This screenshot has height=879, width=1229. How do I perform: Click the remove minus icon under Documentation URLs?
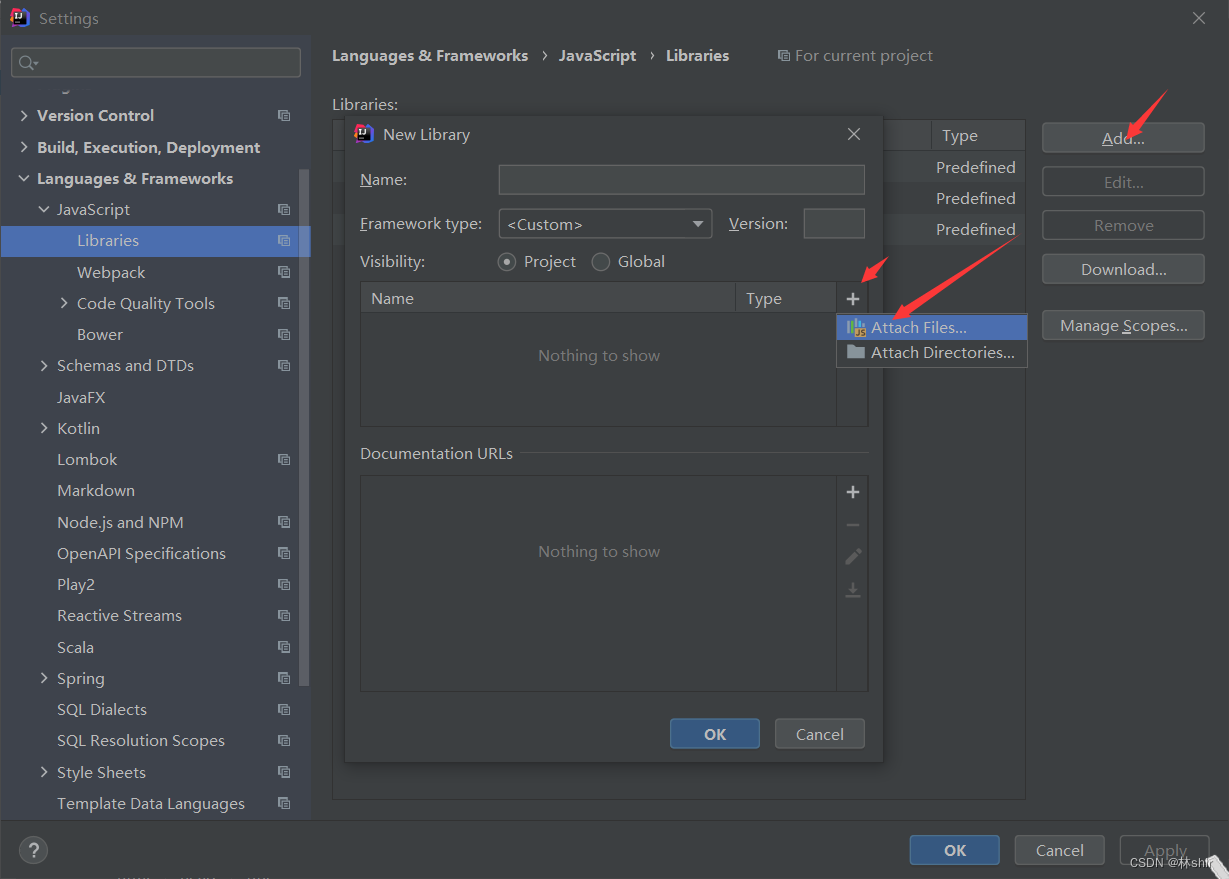click(x=853, y=525)
